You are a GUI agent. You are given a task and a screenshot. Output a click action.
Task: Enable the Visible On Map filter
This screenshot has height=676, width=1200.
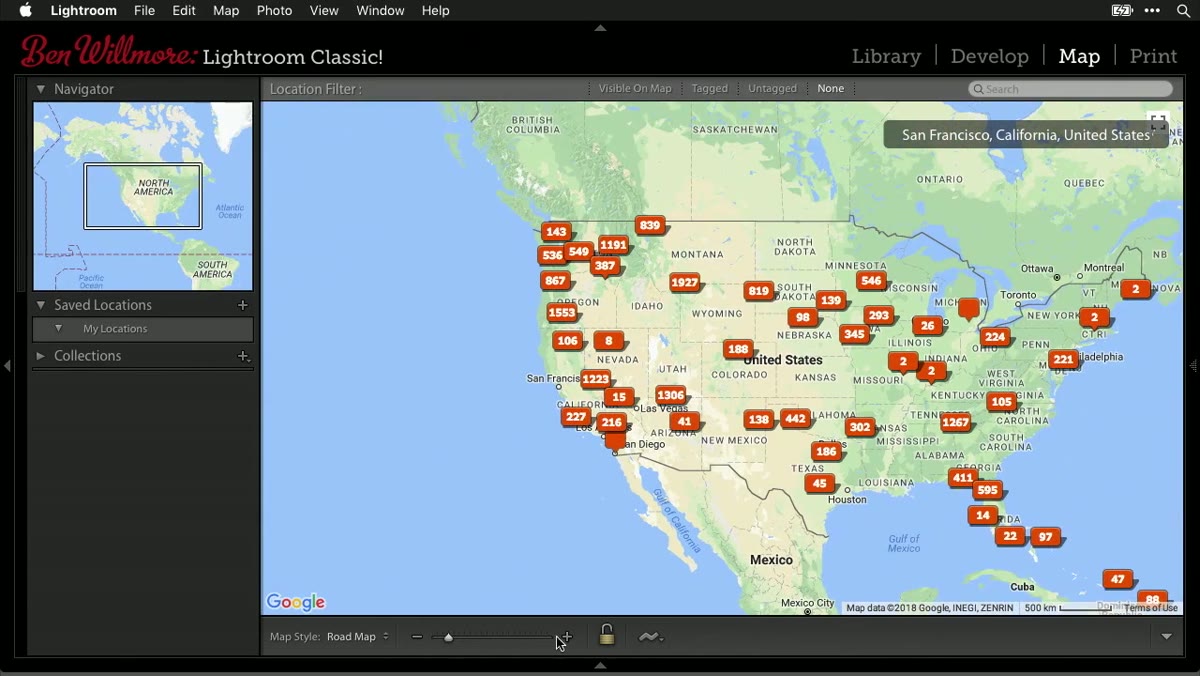[x=635, y=89]
